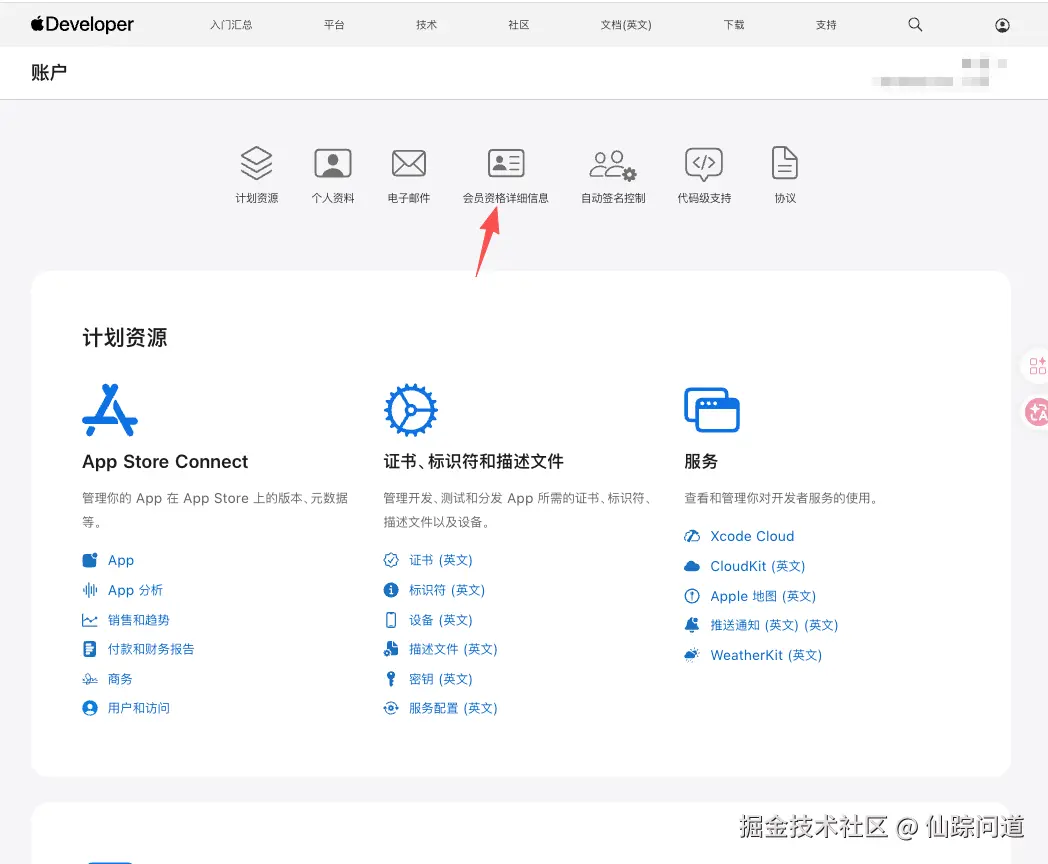The image size is (1048, 864).
Task: Open the 社区 nav menu
Action: pos(519,25)
